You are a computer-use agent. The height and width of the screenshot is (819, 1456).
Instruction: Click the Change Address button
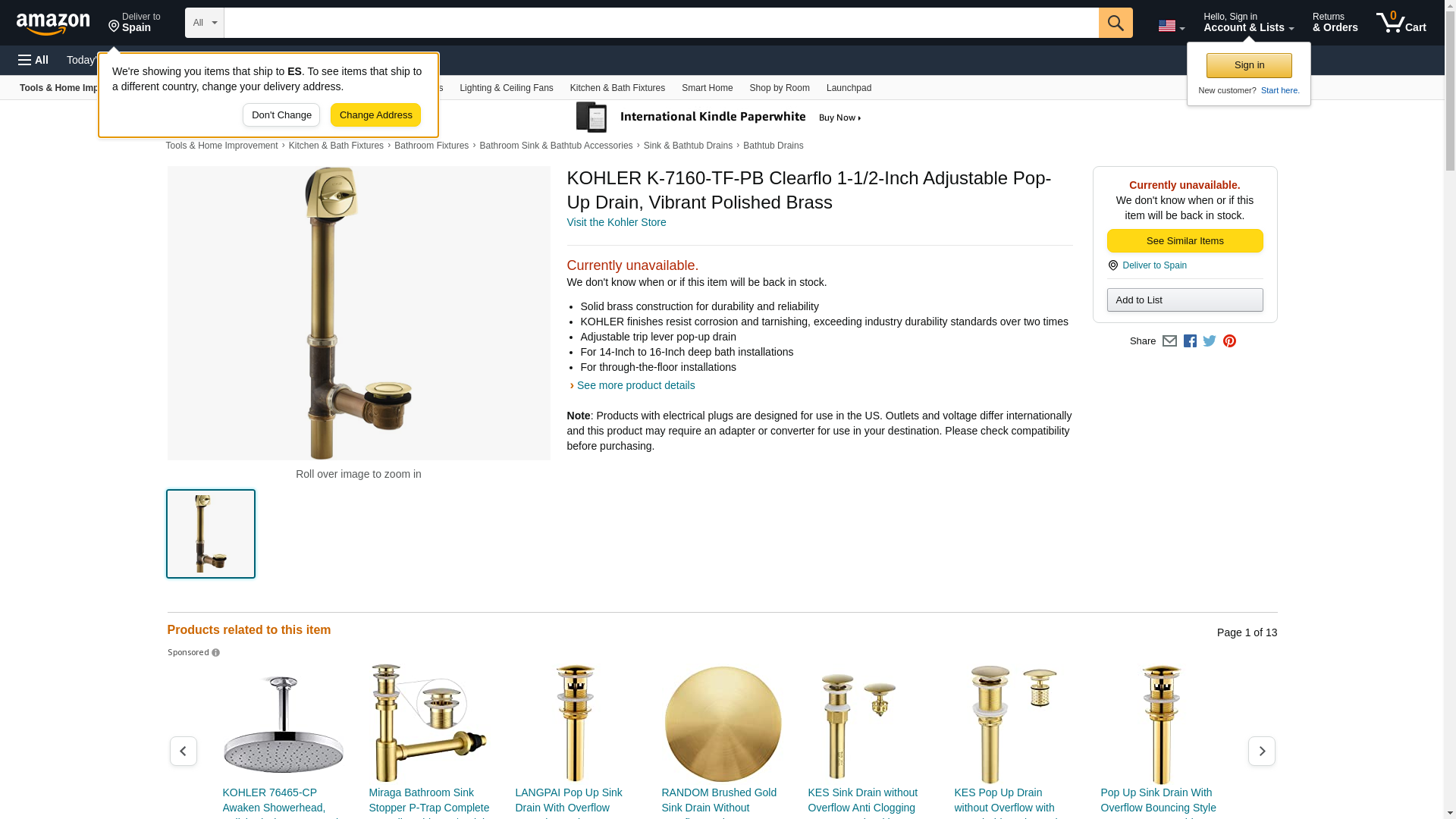click(x=375, y=115)
